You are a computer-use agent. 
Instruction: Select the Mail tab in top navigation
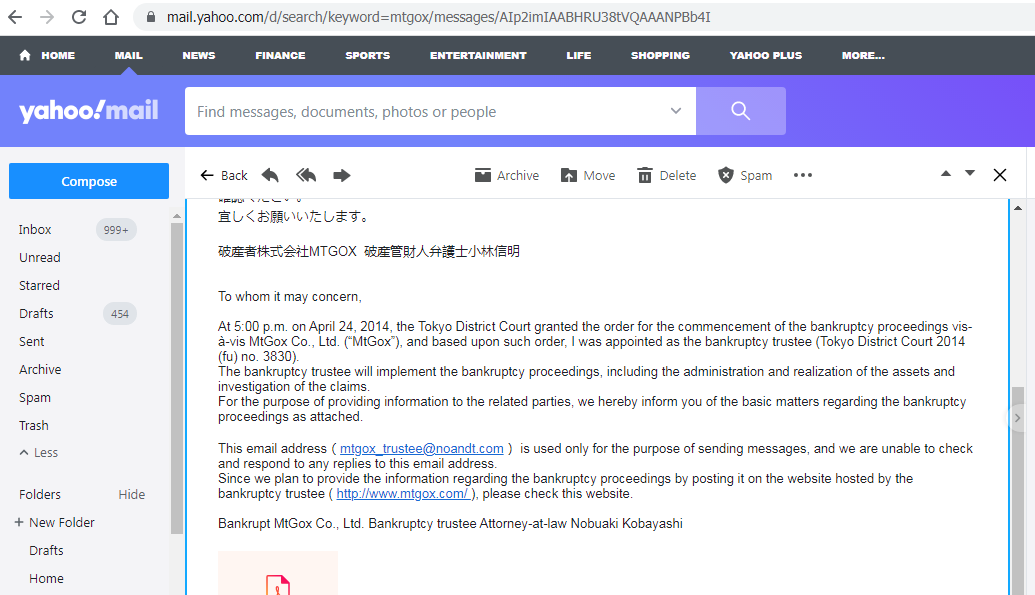129,55
